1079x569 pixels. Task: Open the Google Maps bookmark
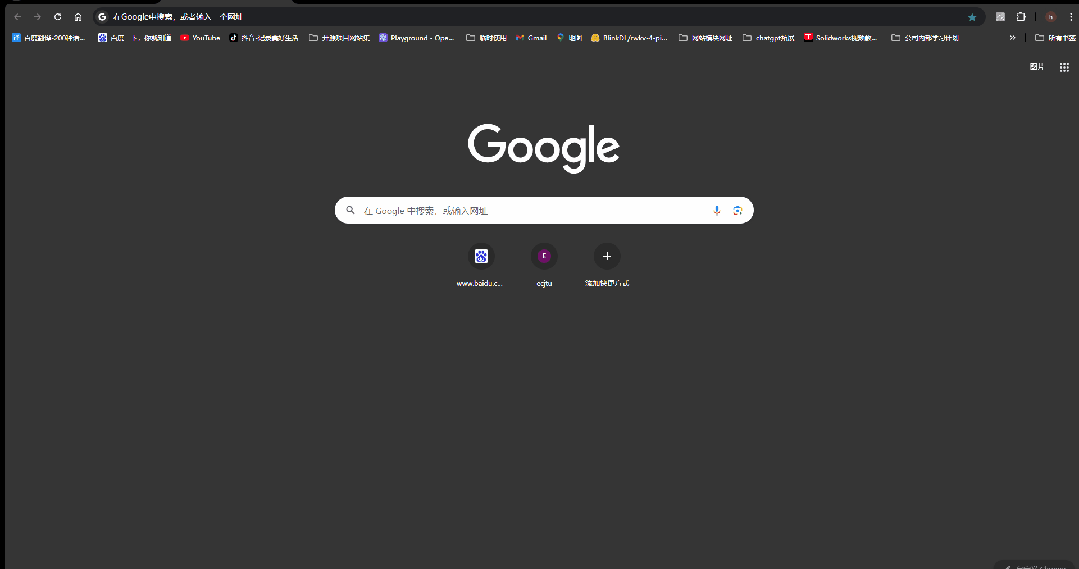(569, 38)
